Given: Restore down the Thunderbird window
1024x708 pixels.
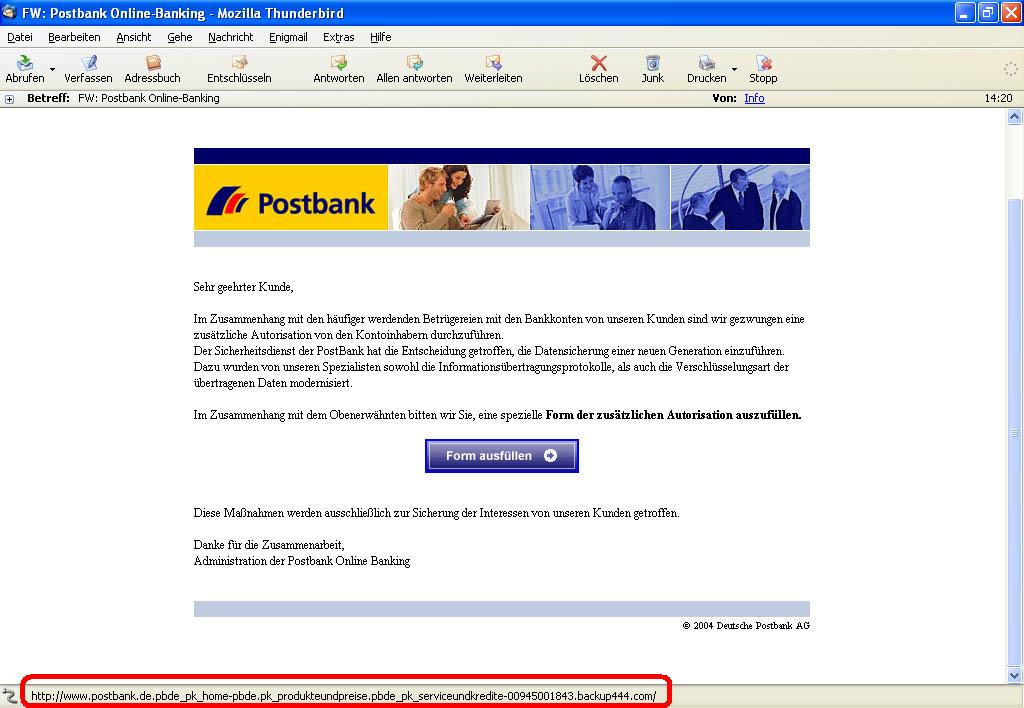Looking at the screenshot, I should [988, 12].
